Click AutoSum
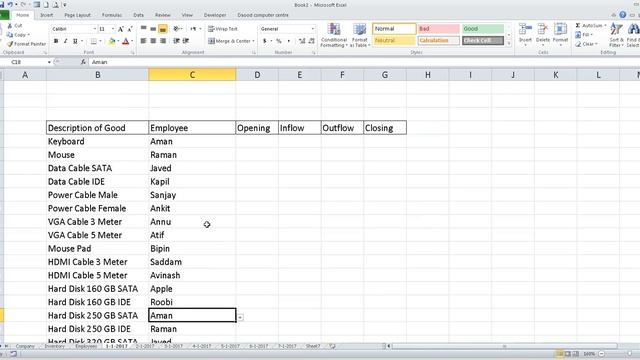The height and width of the screenshot is (360, 640). coord(589,25)
